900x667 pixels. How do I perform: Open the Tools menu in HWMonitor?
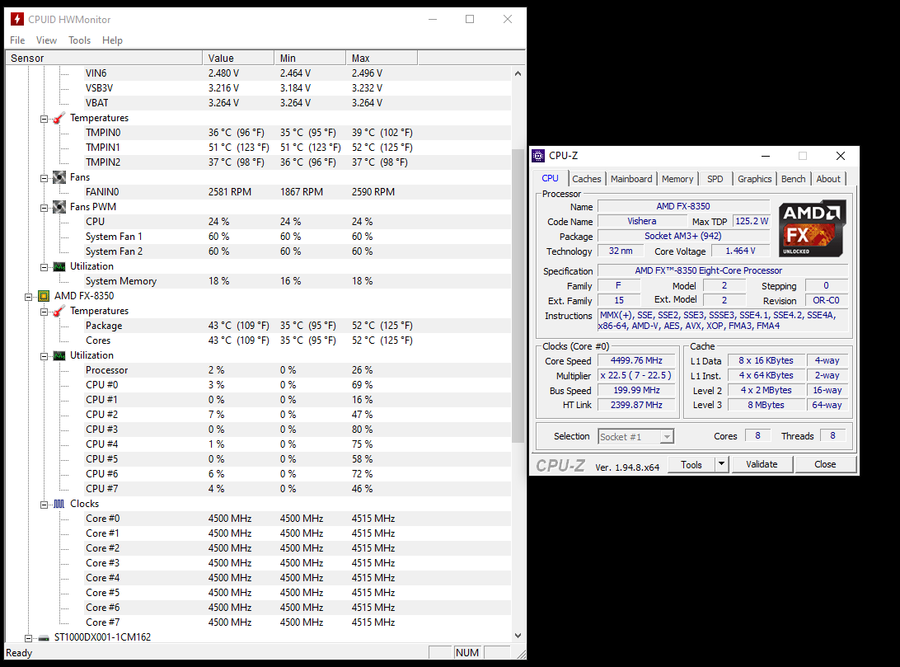point(79,40)
